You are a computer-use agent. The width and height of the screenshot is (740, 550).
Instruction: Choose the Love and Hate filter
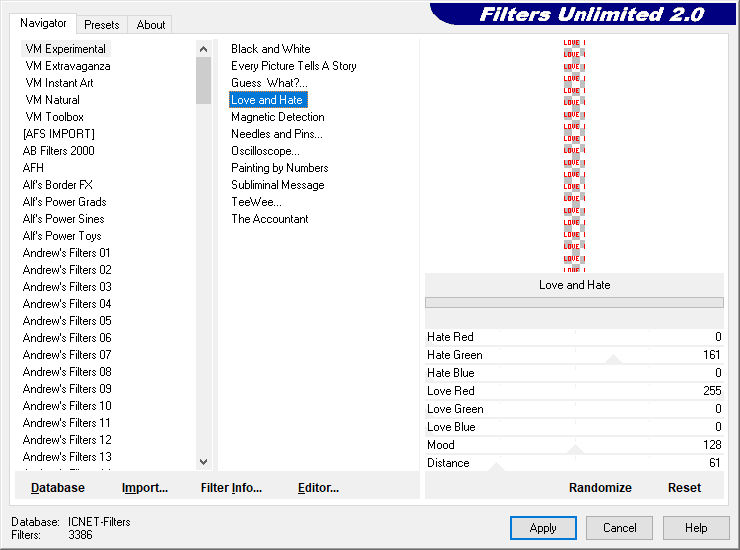[x=267, y=100]
